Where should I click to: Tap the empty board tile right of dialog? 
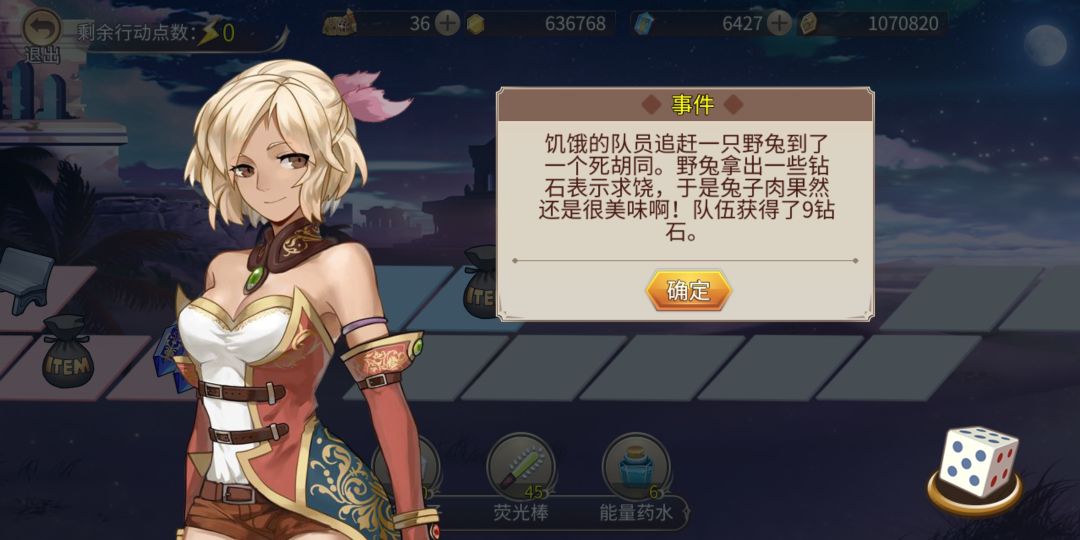point(962,299)
